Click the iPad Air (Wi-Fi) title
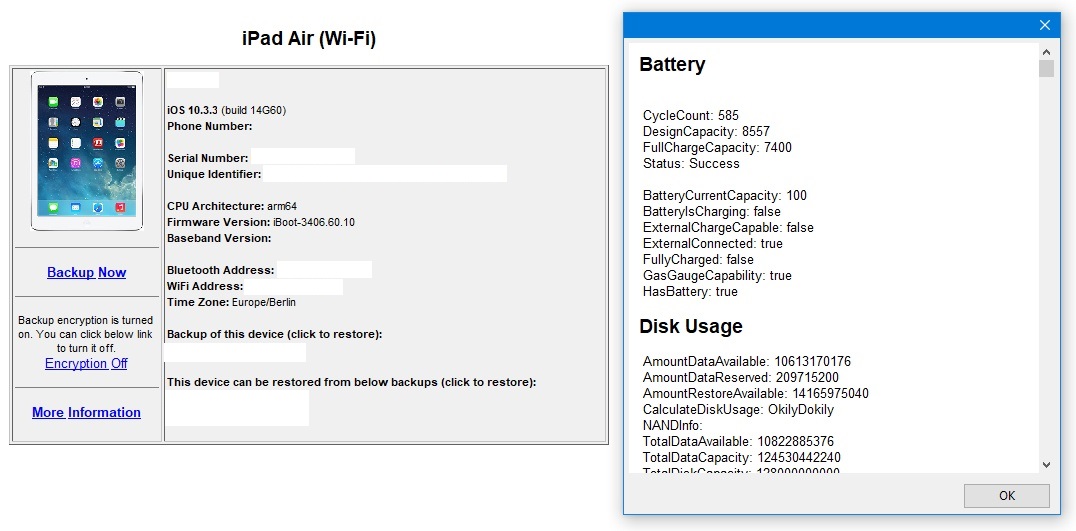This screenshot has width=1076, height=531. (309, 38)
